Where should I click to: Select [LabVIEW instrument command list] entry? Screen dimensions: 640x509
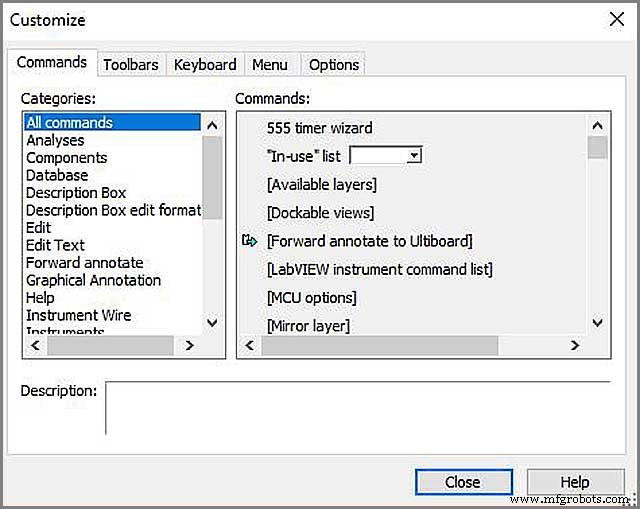[x=379, y=269]
